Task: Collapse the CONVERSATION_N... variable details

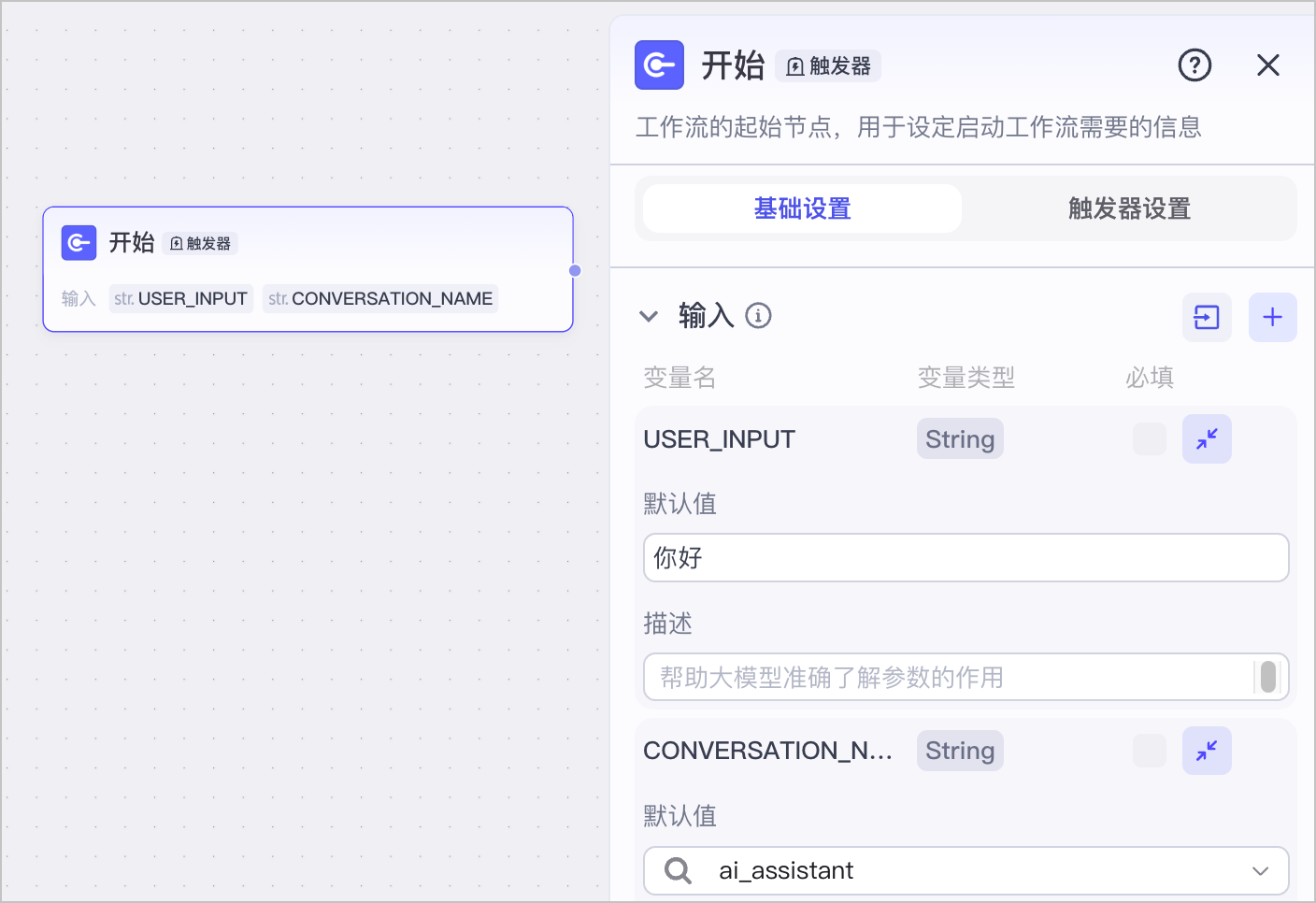Action: 1207,751
